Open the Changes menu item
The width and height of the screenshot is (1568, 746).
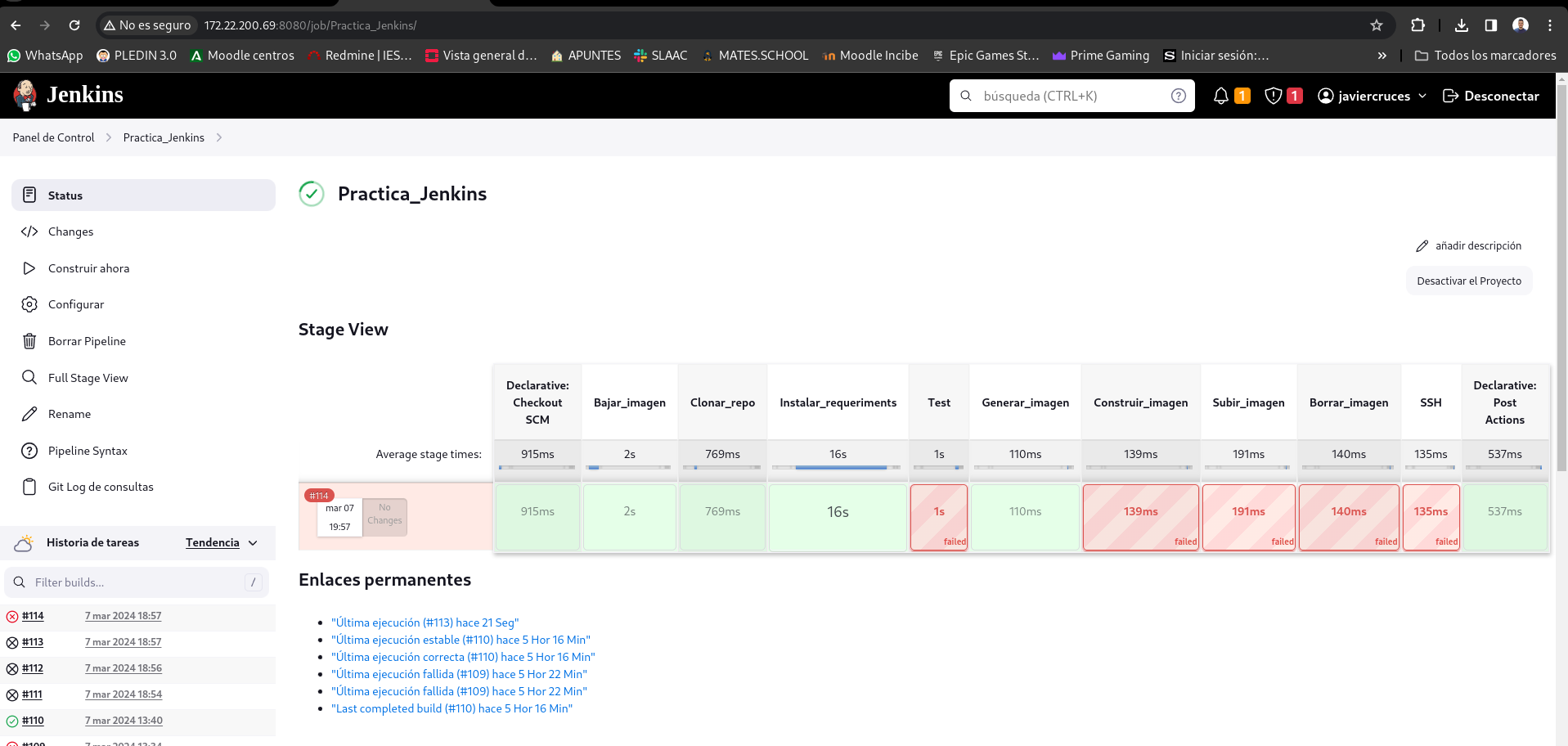click(143, 231)
